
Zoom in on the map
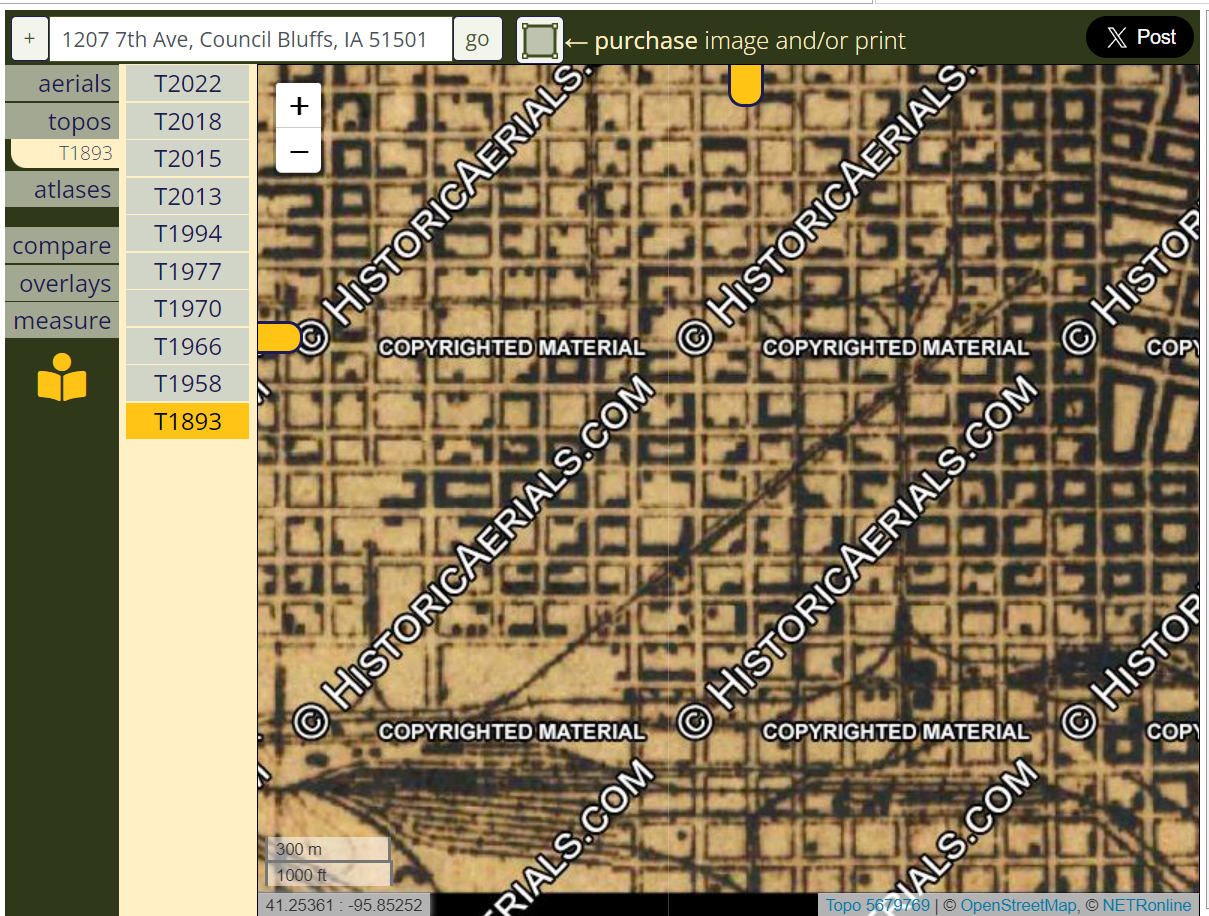point(298,106)
